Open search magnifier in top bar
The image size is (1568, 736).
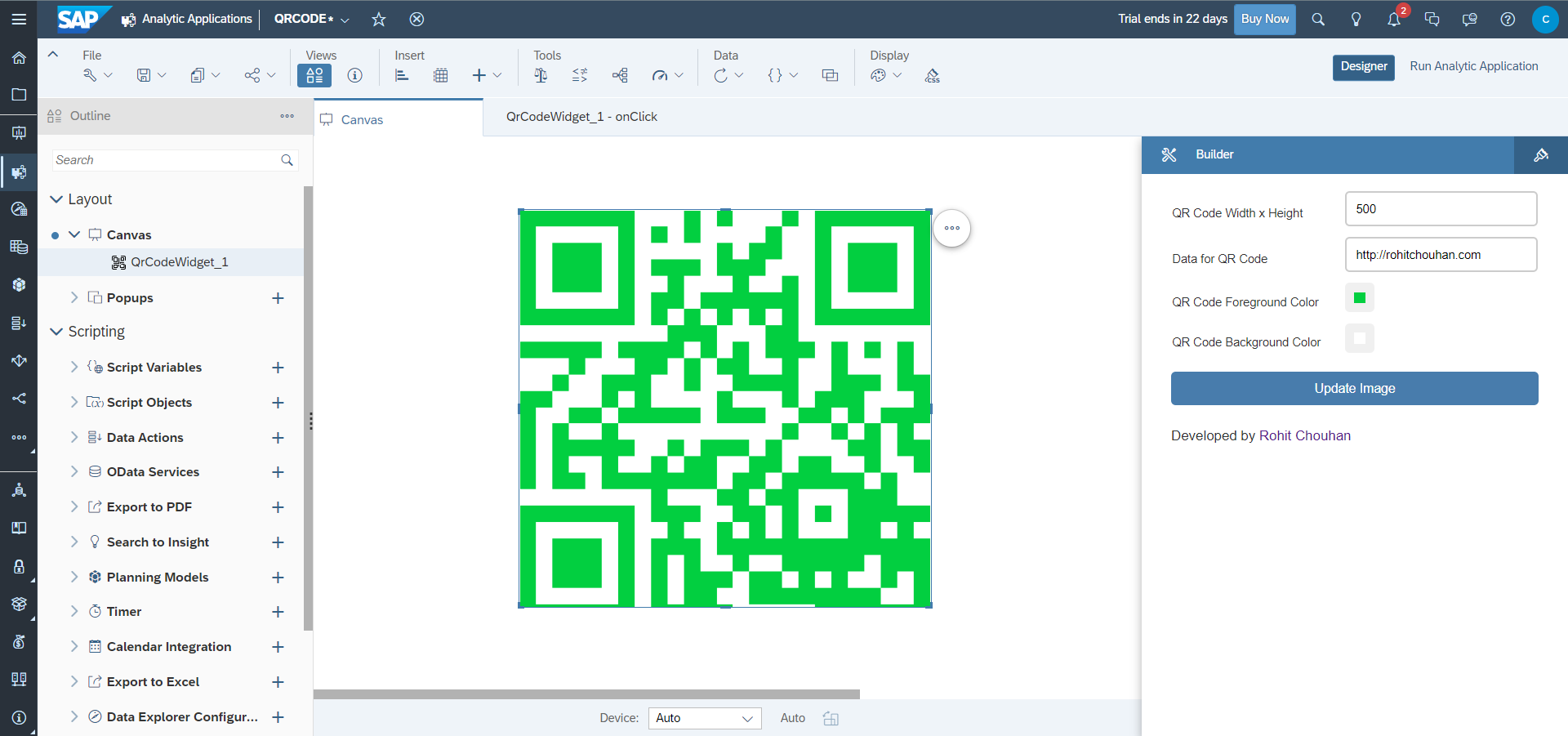click(x=1318, y=19)
